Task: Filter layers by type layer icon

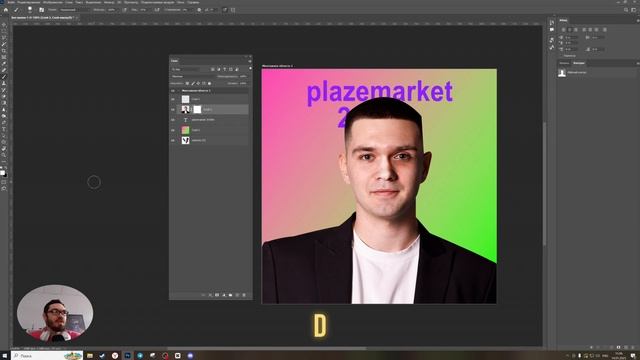Action: coord(224,69)
